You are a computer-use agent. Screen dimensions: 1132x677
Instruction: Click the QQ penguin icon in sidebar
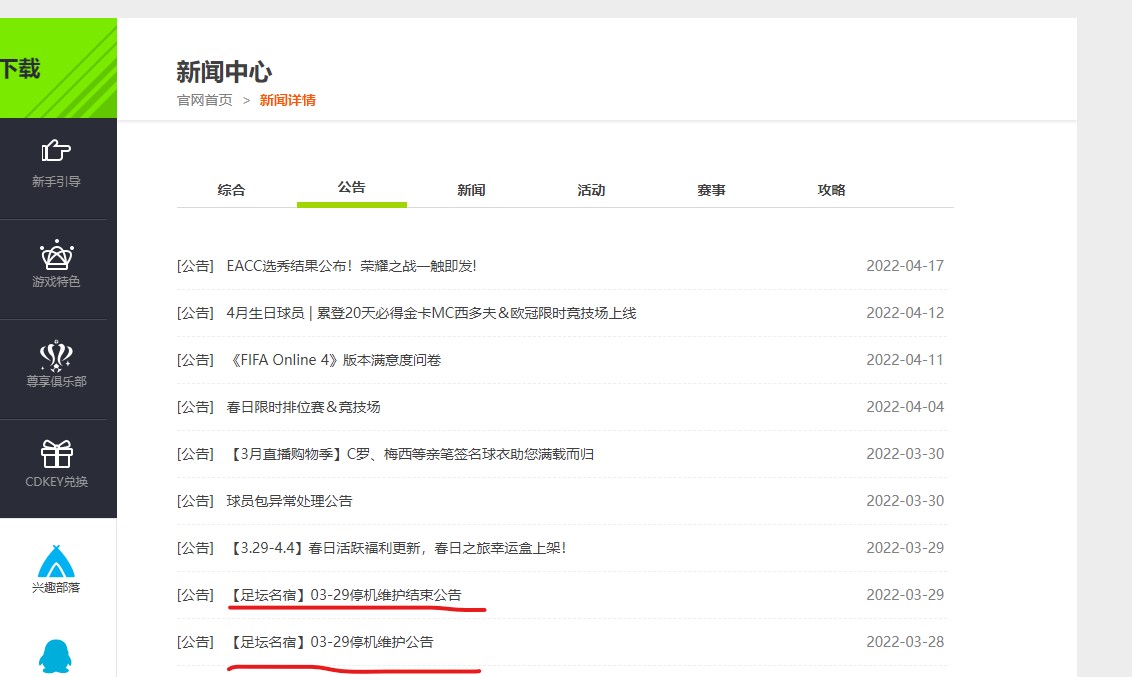(55, 656)
